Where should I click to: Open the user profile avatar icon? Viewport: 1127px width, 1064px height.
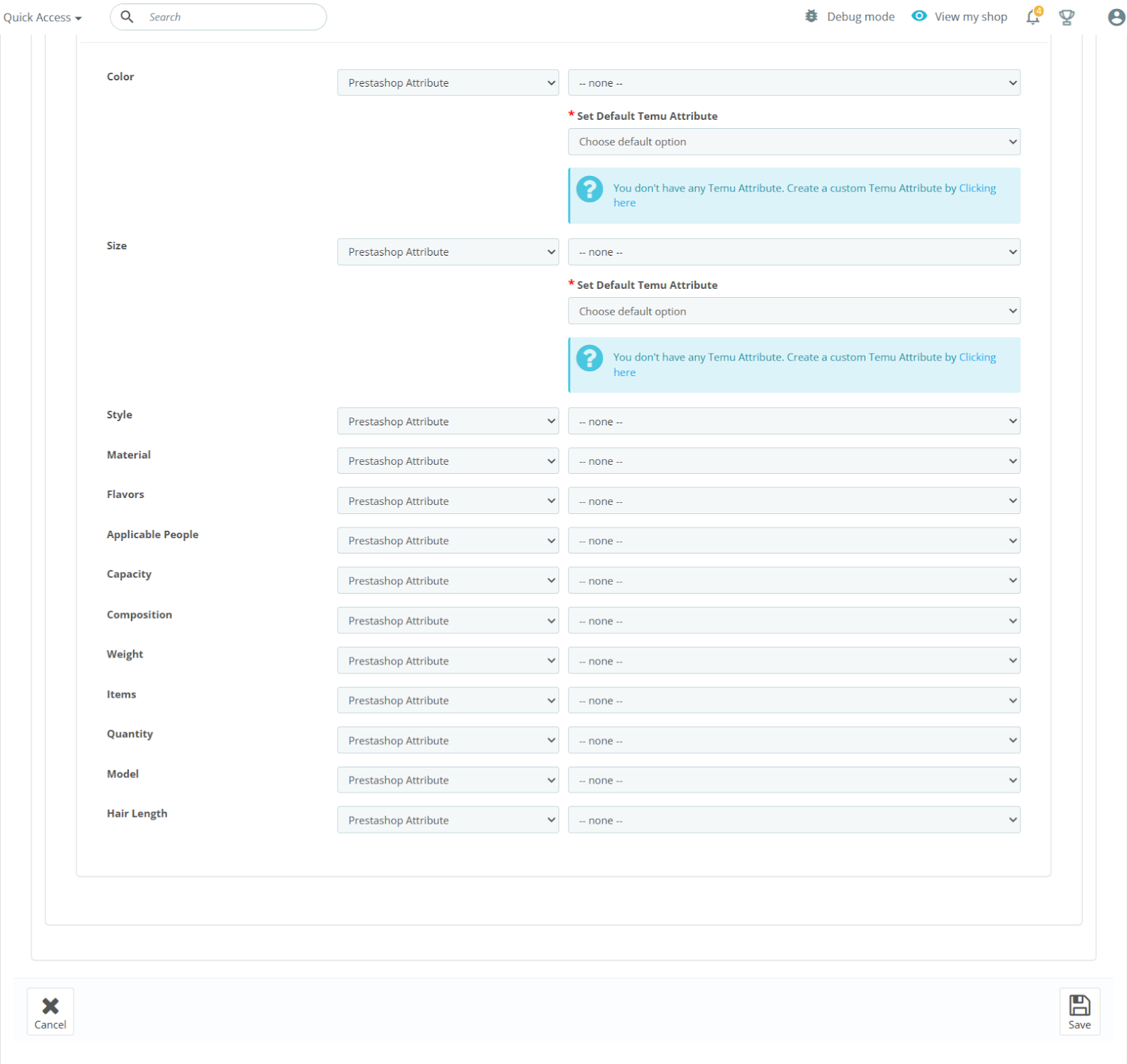[1116, 17]
